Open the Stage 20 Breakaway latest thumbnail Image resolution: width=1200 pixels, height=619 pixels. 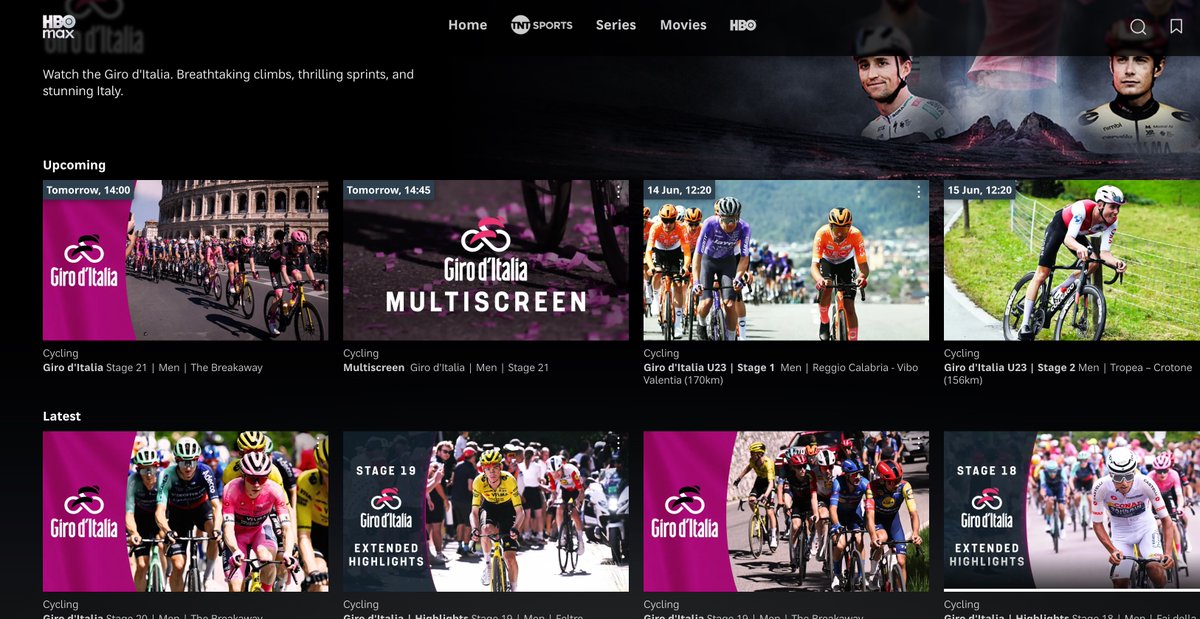tap(186, 511)
